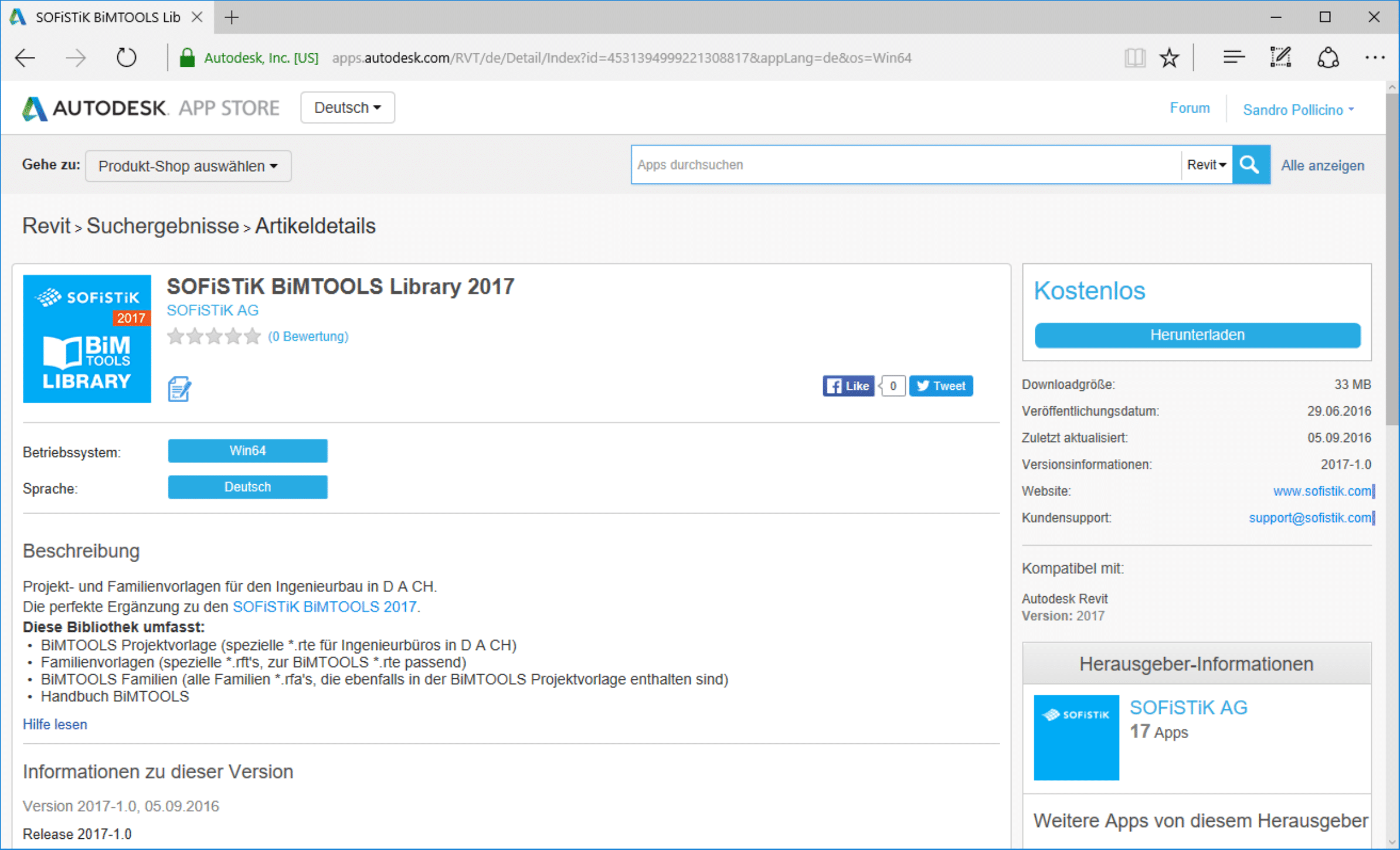Expand Produkt-Shop auswählen dropdown
Viewport: 1400px width, 850px height.
click(188, 166)
